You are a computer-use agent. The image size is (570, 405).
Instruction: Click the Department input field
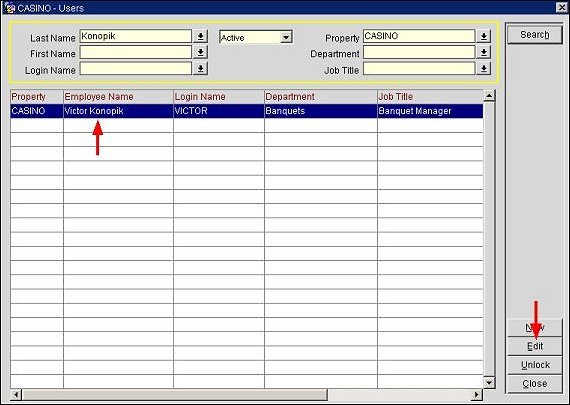419,52
